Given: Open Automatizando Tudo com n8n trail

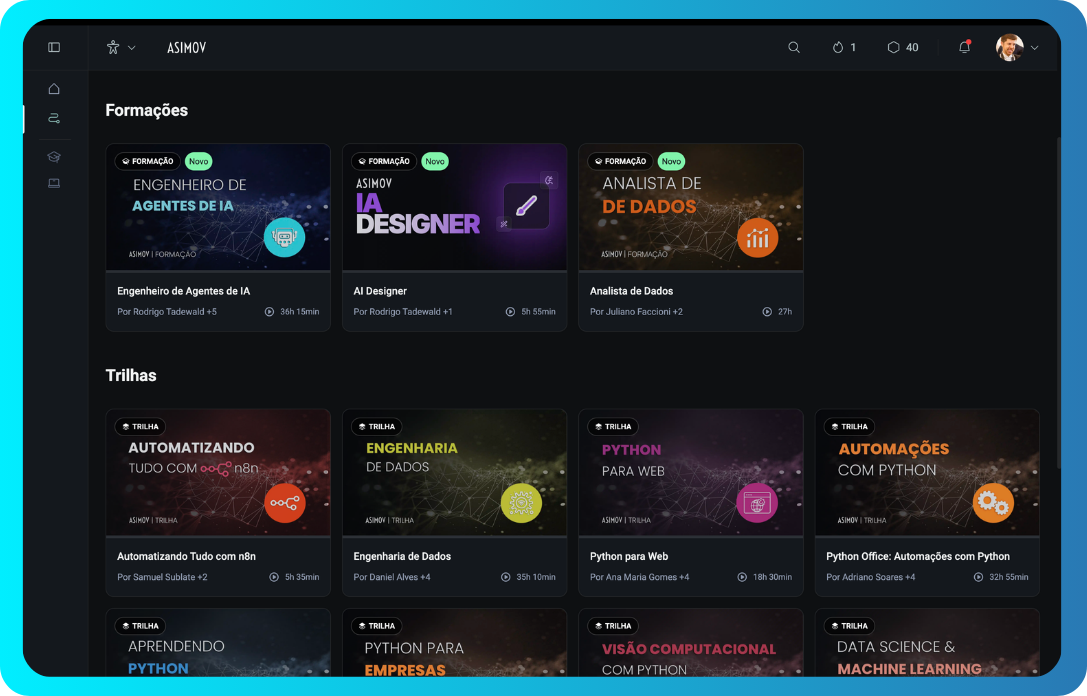Looking at the screenshot, I should coord(218,500).
